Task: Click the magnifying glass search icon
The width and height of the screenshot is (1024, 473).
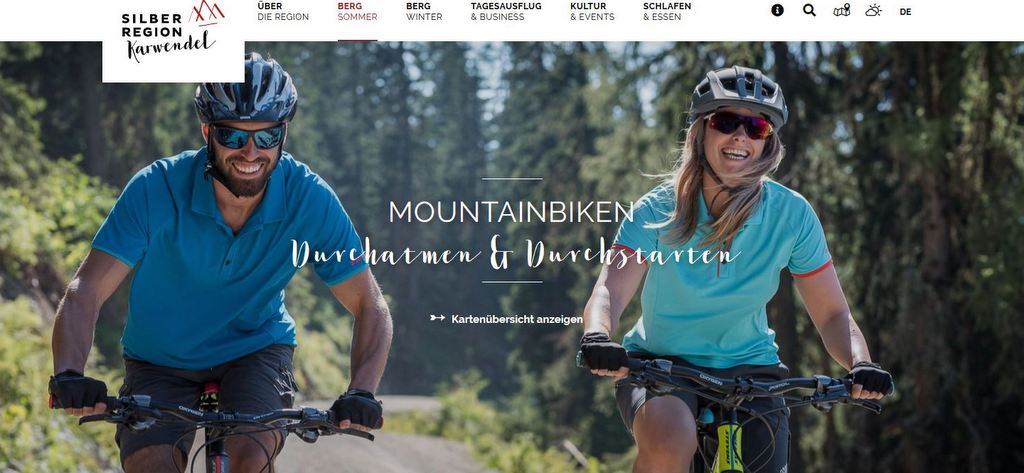Action: [x=809, y=10]
